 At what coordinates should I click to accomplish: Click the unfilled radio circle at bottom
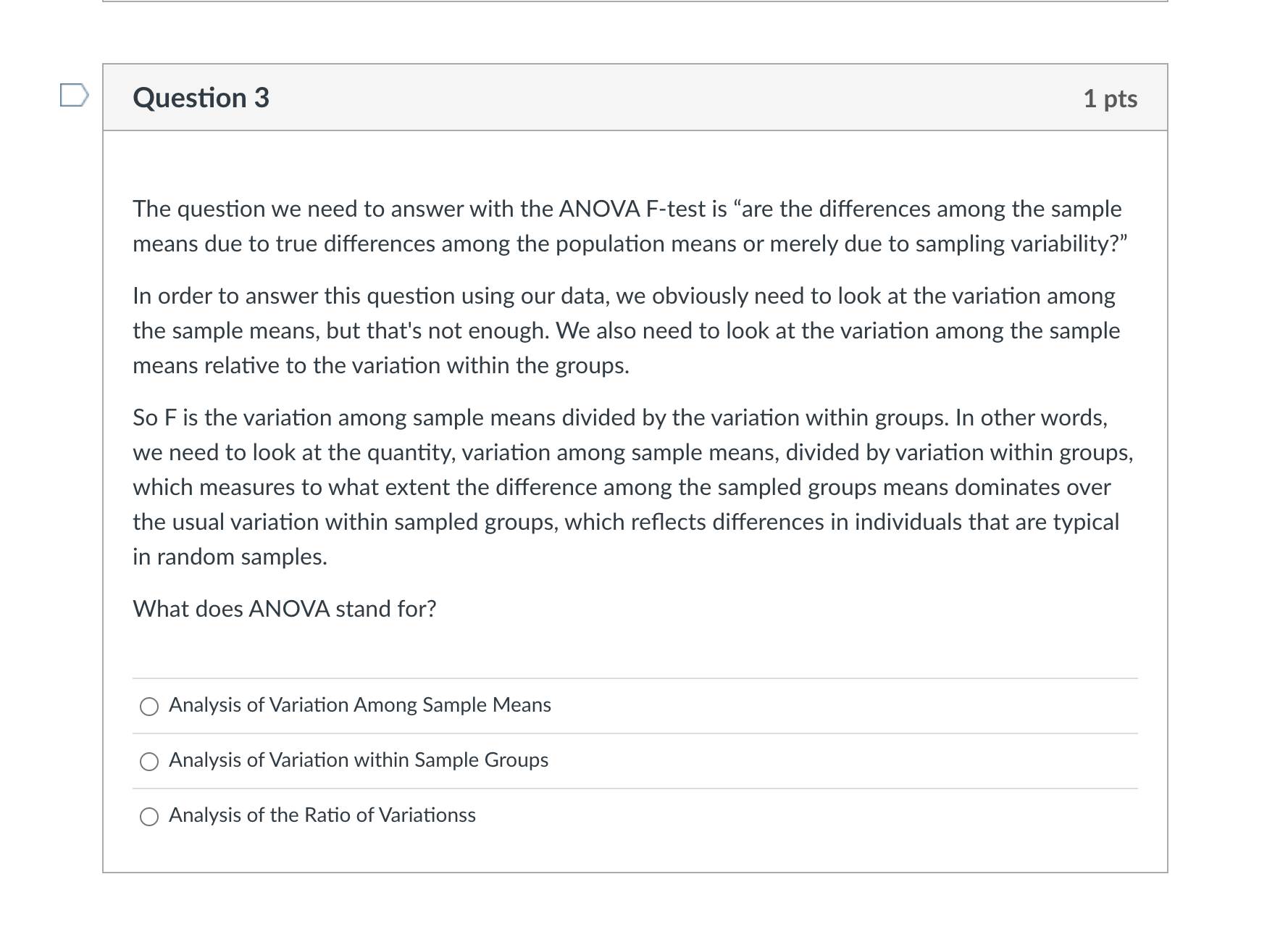[149, 815]
